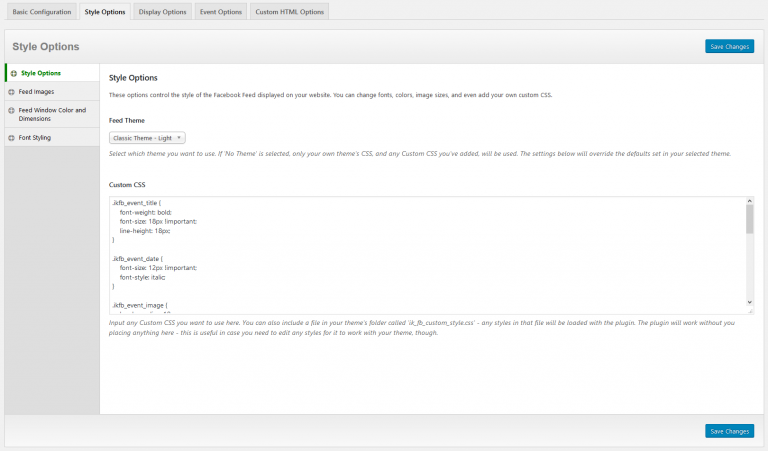Click plus icon next to Feed Images
Viewport: 768px width, 451px height.
coord(11,91)
